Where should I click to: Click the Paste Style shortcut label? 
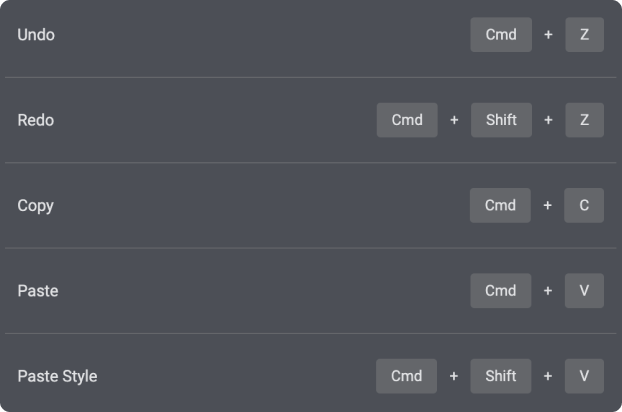pyautogui.click(x=57, y=377)
